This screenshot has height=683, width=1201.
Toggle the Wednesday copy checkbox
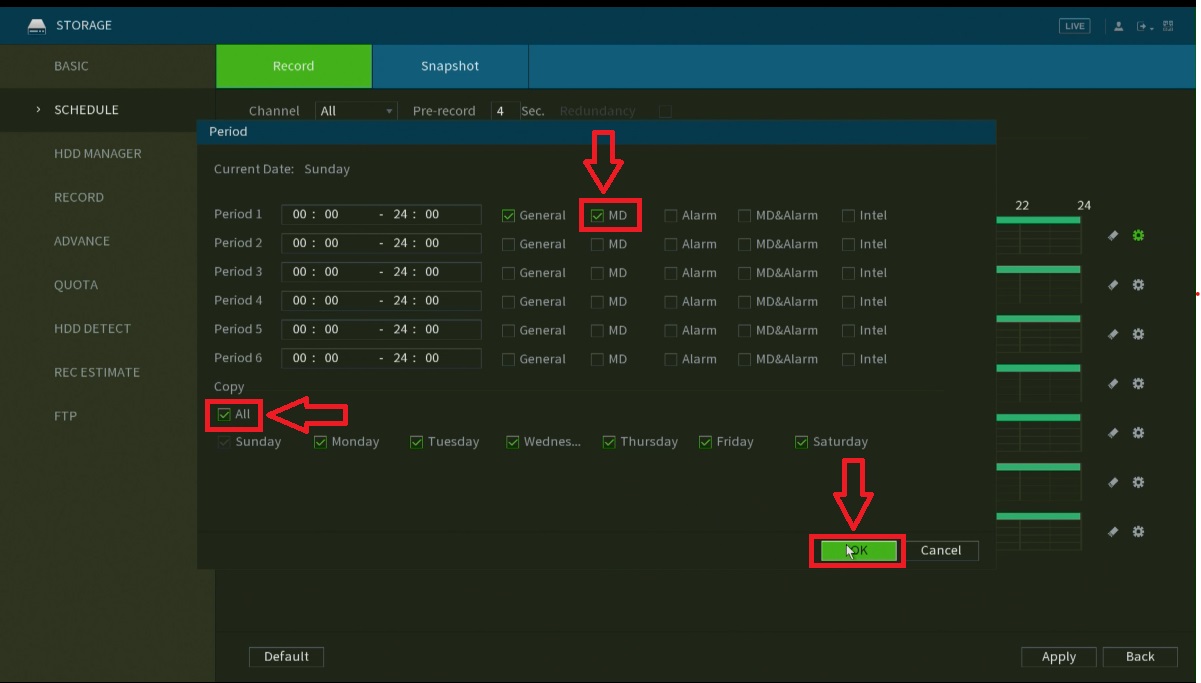(x=513, y=442)
